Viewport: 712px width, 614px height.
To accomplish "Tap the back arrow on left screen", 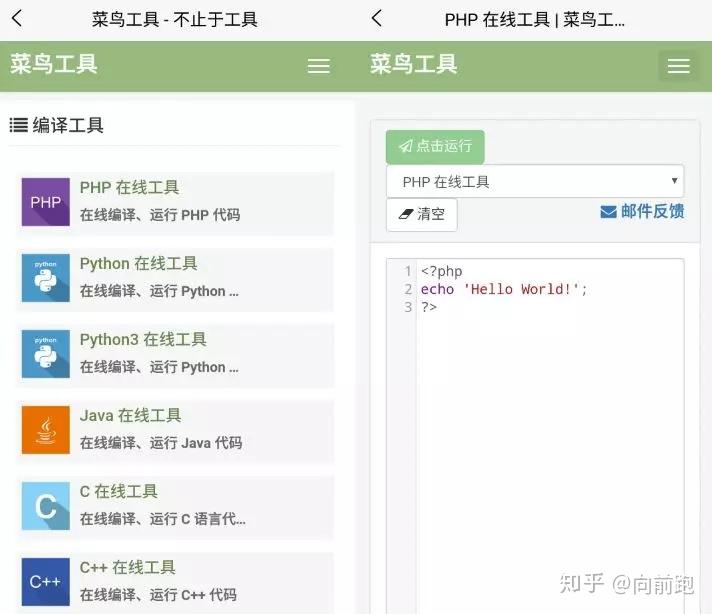I will pyautogui.click(x=17, y=19).
